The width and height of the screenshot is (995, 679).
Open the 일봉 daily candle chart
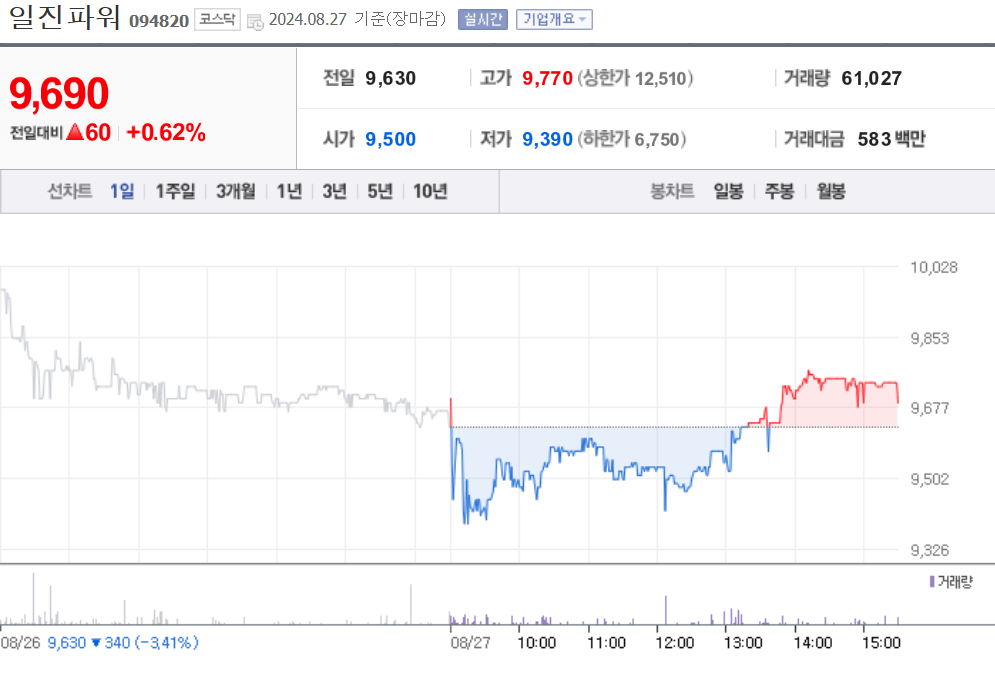pyautogui.click(x=728, y=191)
